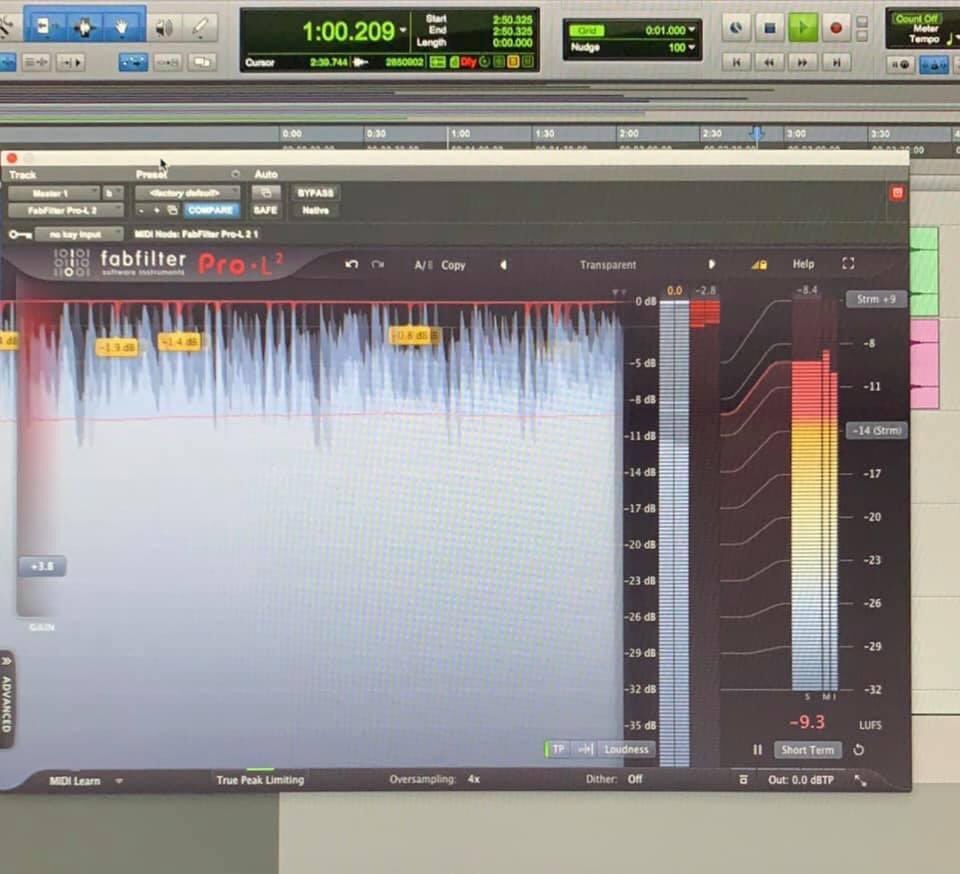960x874 pixels.
Task: Open the Help menu in Pro-L 2
Action: [803, 264]
